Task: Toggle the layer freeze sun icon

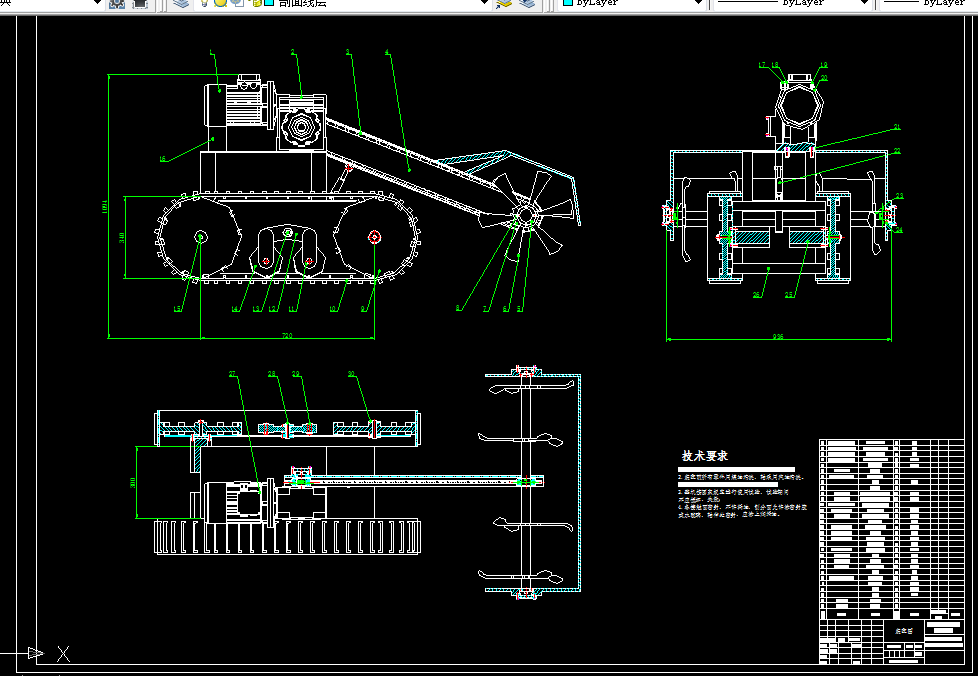Action: tap(220, 3)
